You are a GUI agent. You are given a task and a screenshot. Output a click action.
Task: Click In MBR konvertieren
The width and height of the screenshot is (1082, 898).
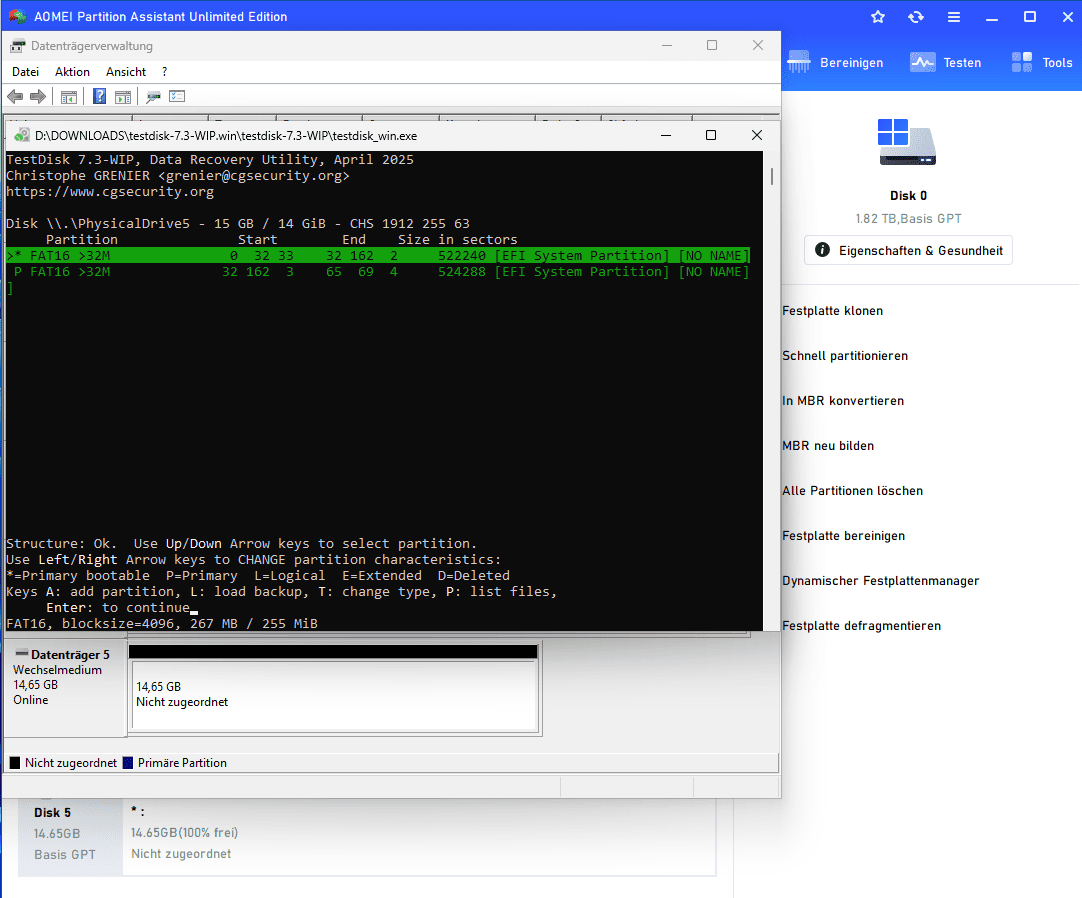(x=843, y=400)
